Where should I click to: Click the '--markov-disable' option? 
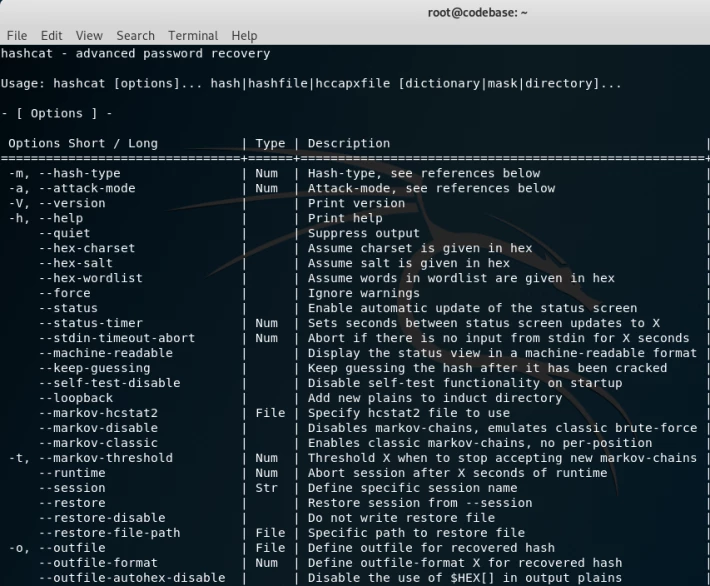point(98,427)
